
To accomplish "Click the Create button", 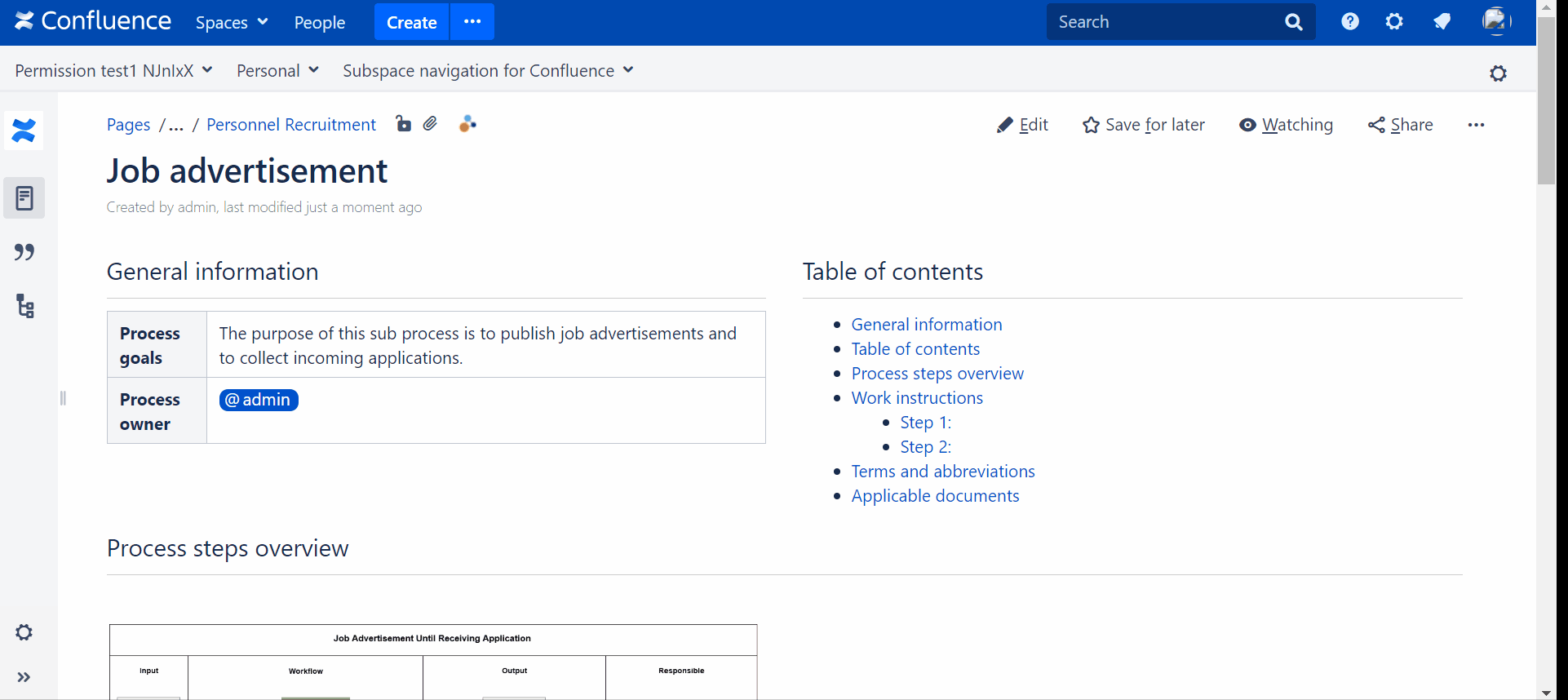I will (411, 23).
